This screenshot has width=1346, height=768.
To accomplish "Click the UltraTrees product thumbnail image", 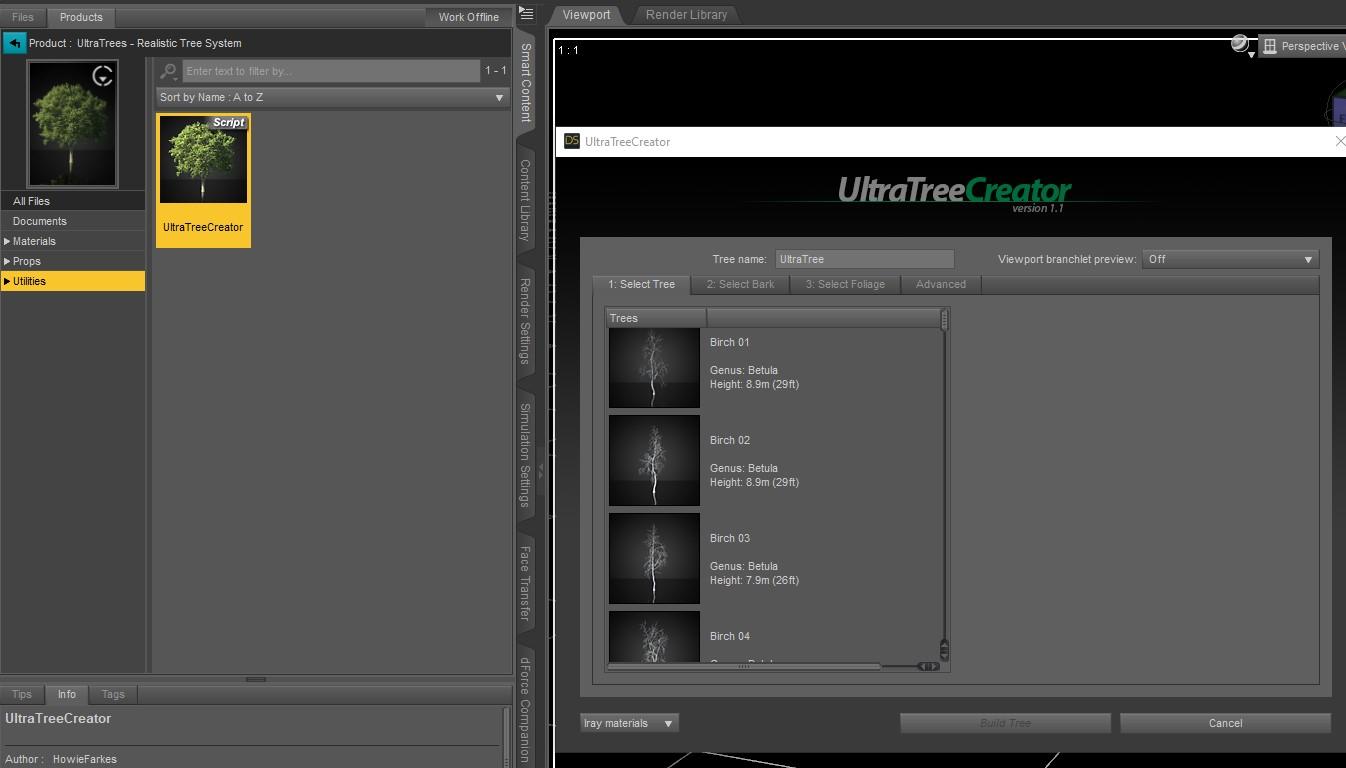I will (72, 124).
